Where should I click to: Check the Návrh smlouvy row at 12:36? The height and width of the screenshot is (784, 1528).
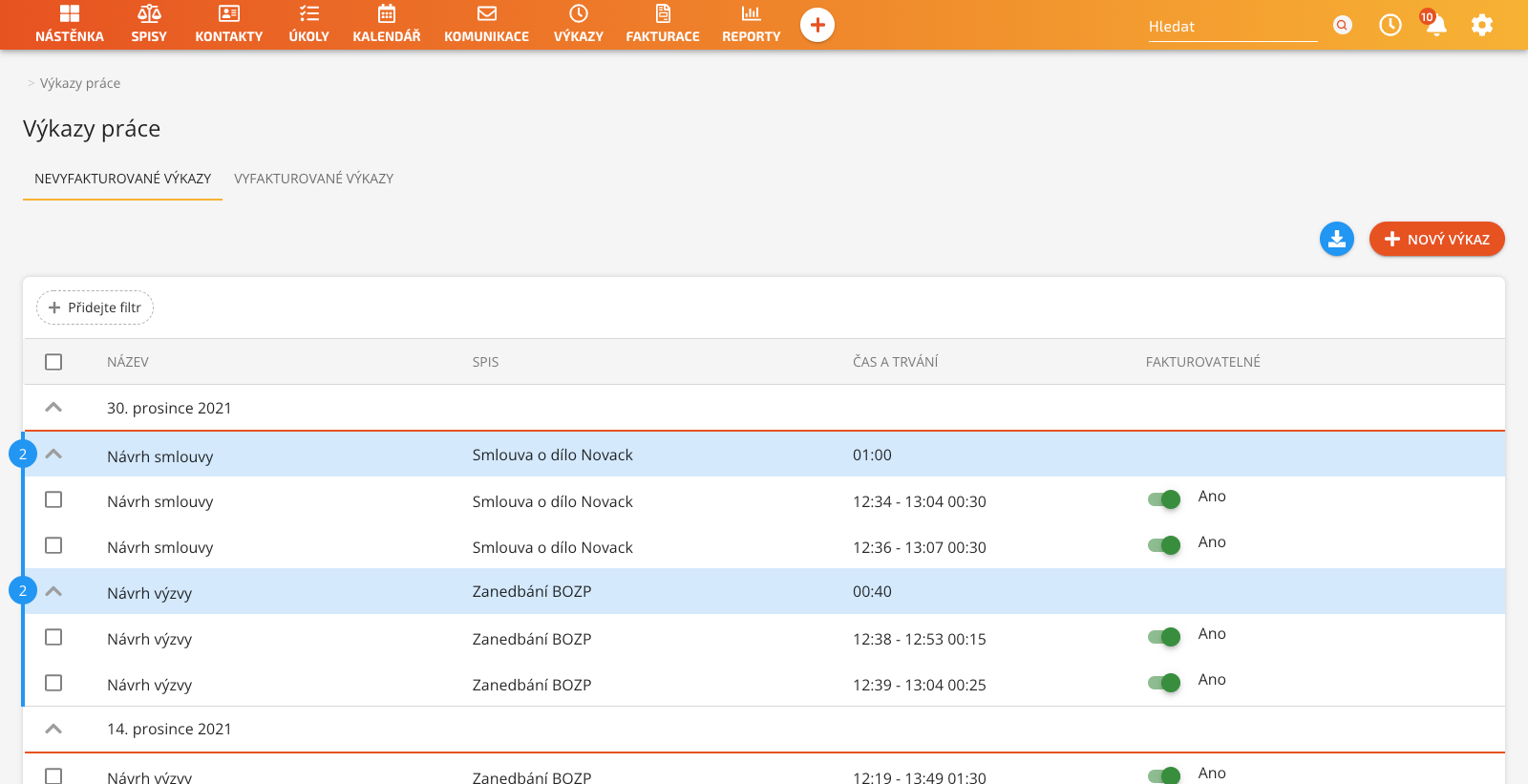click(x=53, y=545)
